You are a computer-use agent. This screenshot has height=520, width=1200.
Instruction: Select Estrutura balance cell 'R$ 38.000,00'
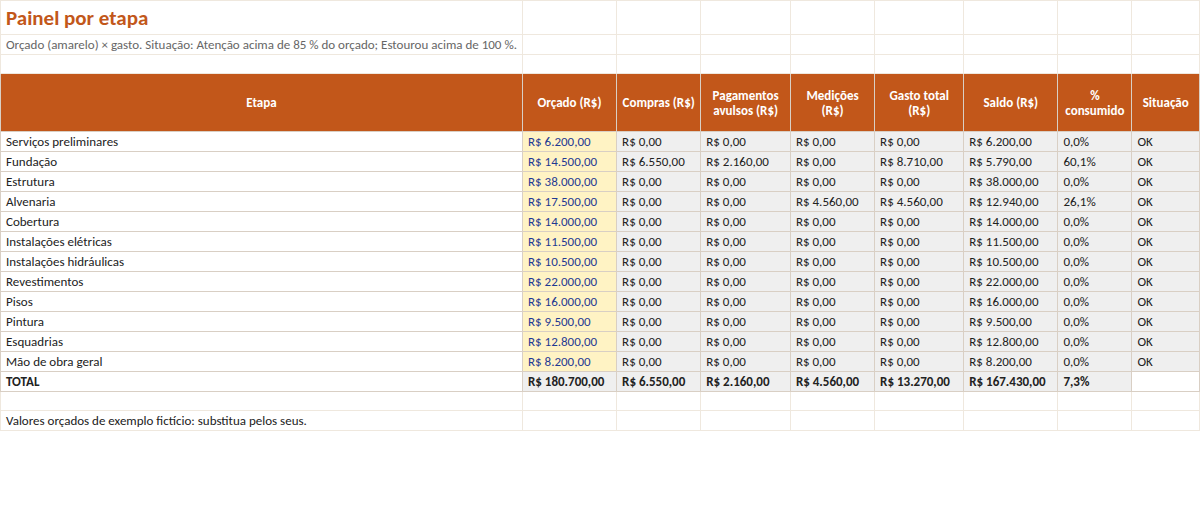click(x=1010, y=182)
